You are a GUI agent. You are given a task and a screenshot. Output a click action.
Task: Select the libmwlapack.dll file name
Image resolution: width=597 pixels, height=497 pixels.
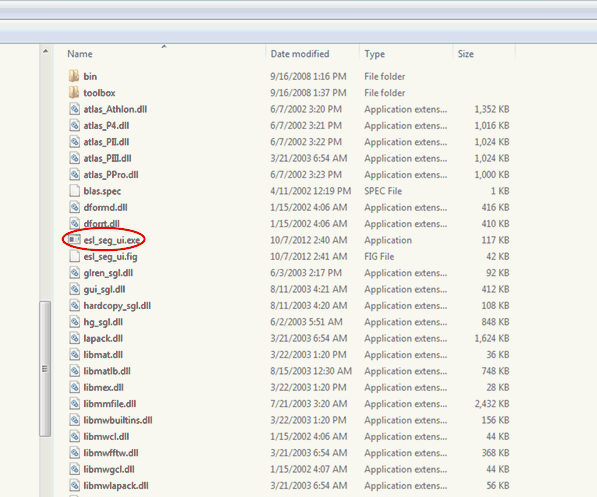[x=116, y=486]
